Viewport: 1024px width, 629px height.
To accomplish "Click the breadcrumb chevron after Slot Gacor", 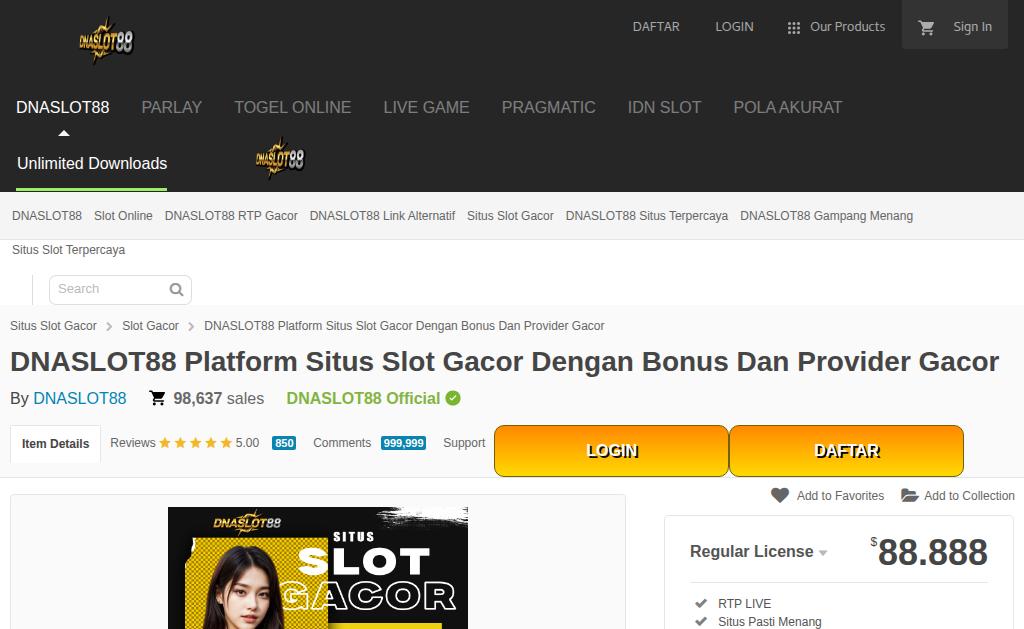I will (x=191, y=326).
